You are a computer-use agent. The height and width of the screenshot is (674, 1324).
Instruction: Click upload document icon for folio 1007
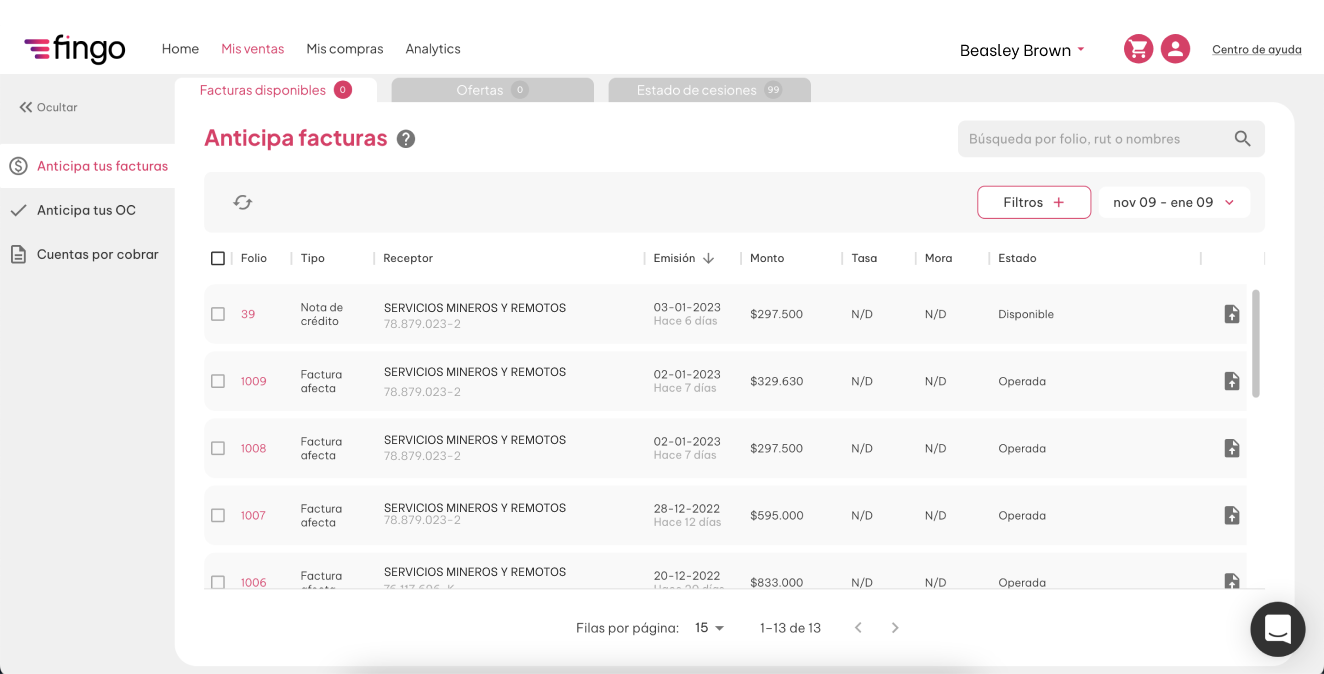pyautogui.click(x=1232, y=515)
